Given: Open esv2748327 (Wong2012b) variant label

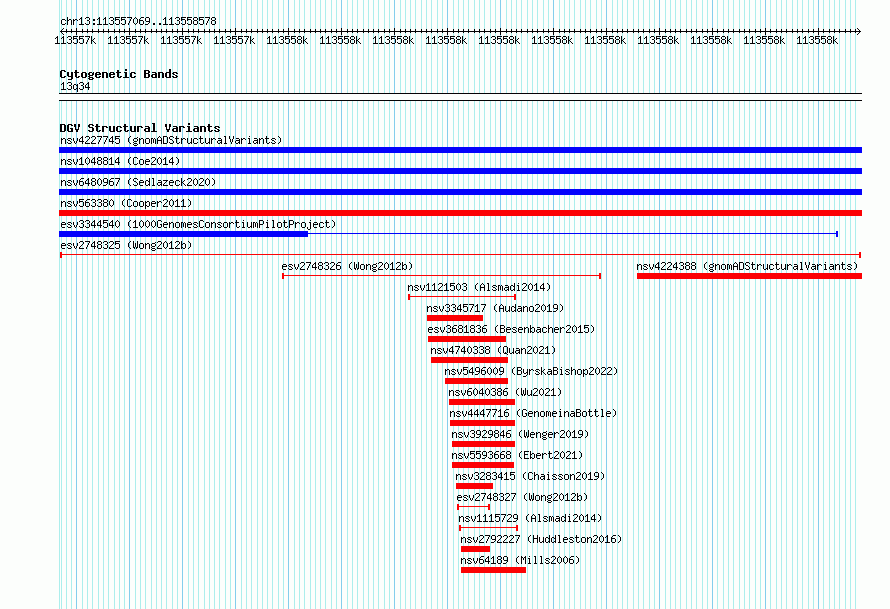Looking at the screenshot, I should click(x=522, y=497).
